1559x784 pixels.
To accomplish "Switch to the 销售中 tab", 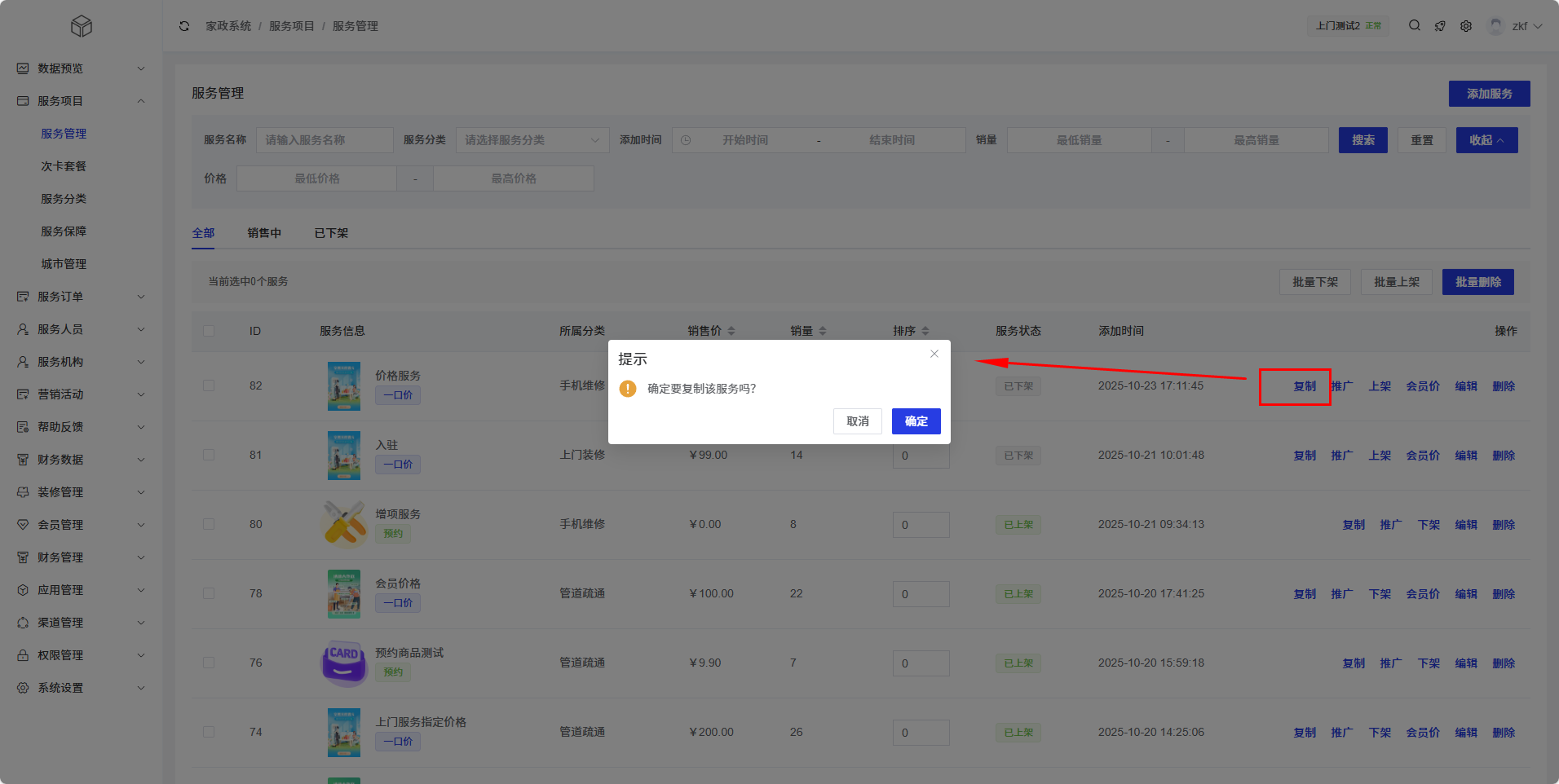I will tap(264, 233).
